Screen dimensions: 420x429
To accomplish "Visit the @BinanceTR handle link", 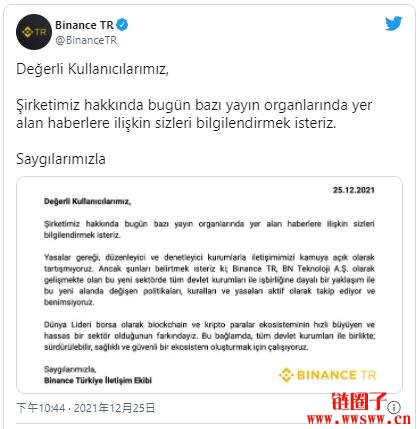I will [x=86, y=40].
